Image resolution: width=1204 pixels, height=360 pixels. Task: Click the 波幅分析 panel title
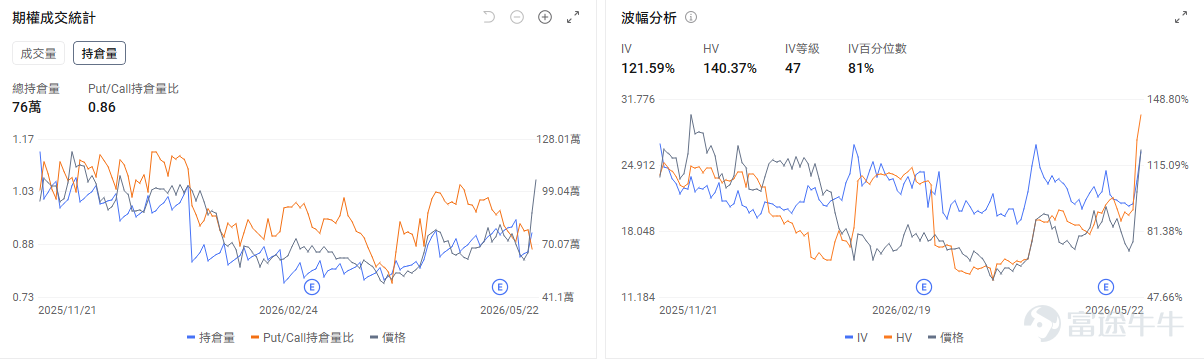pyautogui.click(x=648, y=18)
